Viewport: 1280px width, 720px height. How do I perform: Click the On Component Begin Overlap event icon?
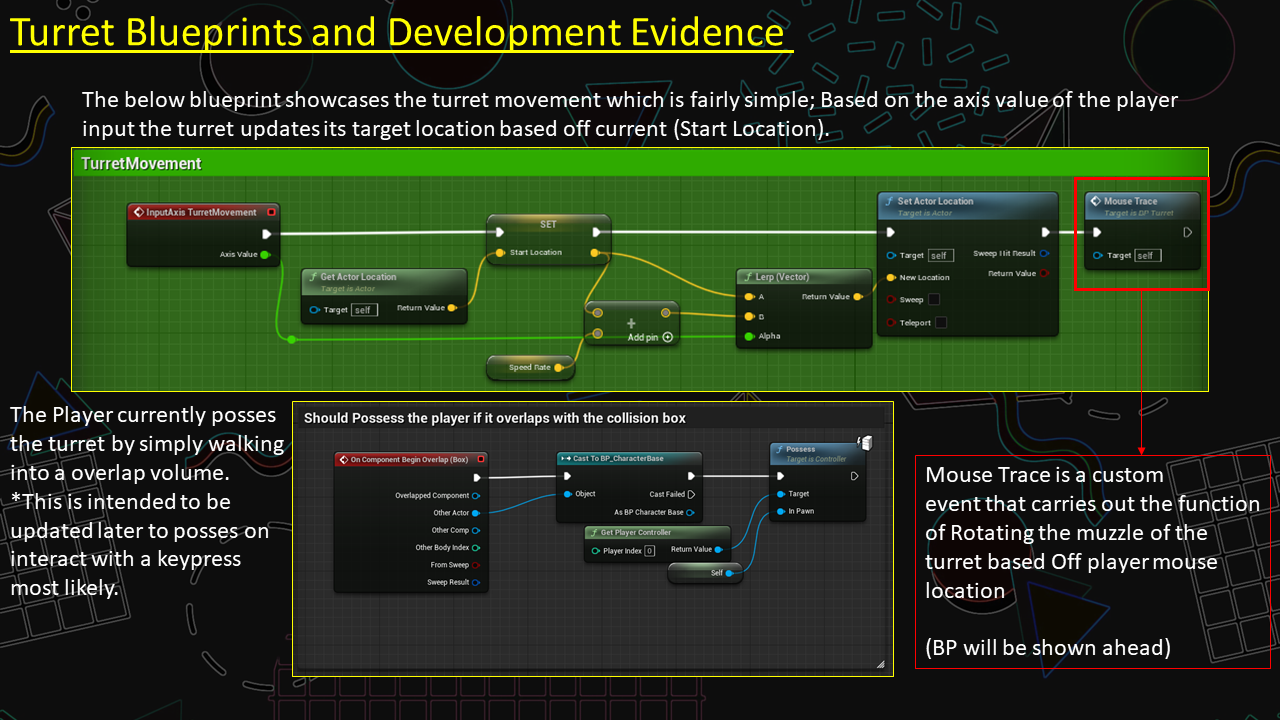pyautogui.click(x=343, y=460)
